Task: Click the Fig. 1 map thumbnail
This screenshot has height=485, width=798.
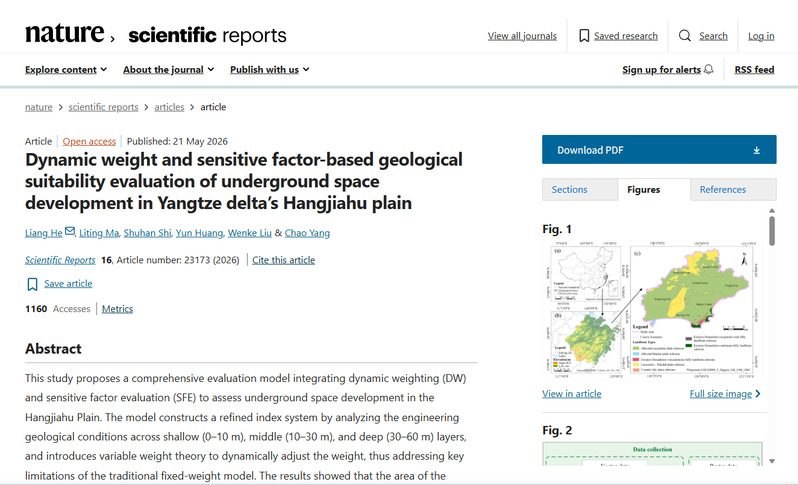Action: (652, 309)
